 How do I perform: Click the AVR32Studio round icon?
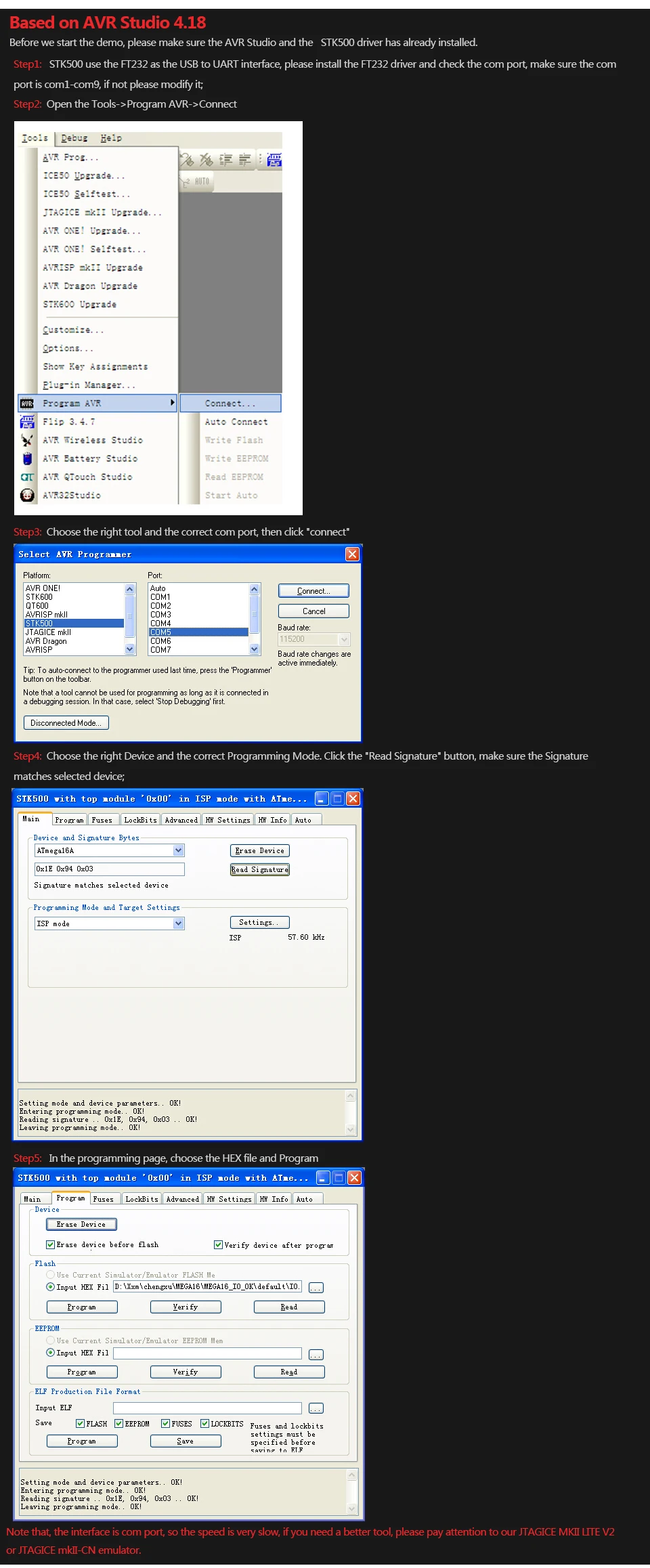point(27,495)
